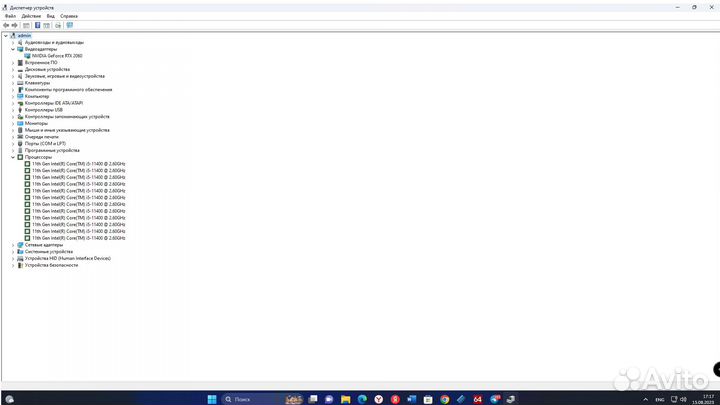Click the Процессоры chip icon
The width and height of the screenshot is (720, 405).
(20, 157)
